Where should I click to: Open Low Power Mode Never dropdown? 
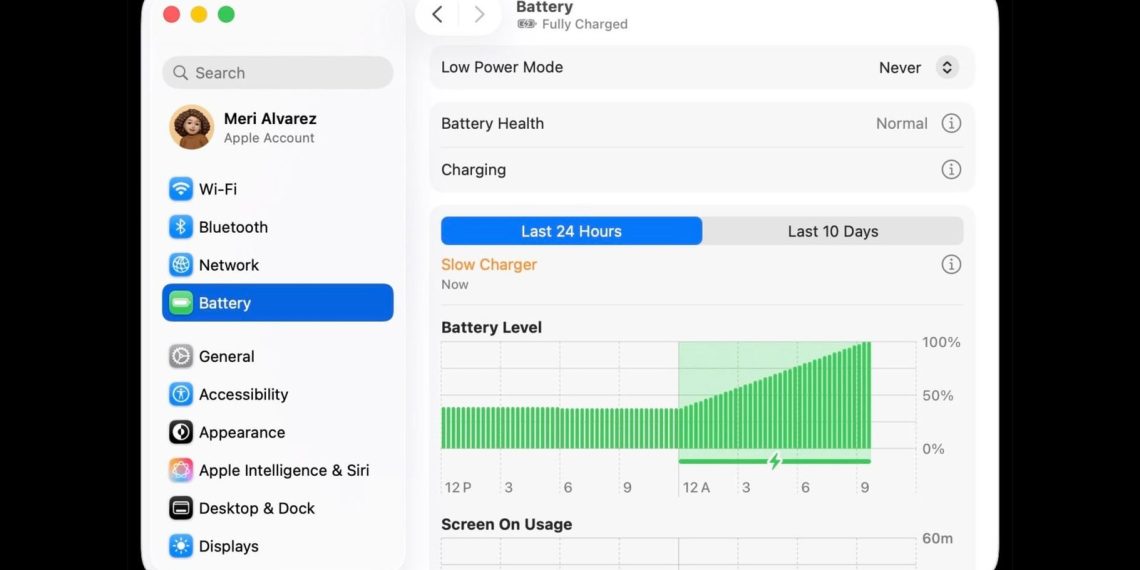pos(919,68)
